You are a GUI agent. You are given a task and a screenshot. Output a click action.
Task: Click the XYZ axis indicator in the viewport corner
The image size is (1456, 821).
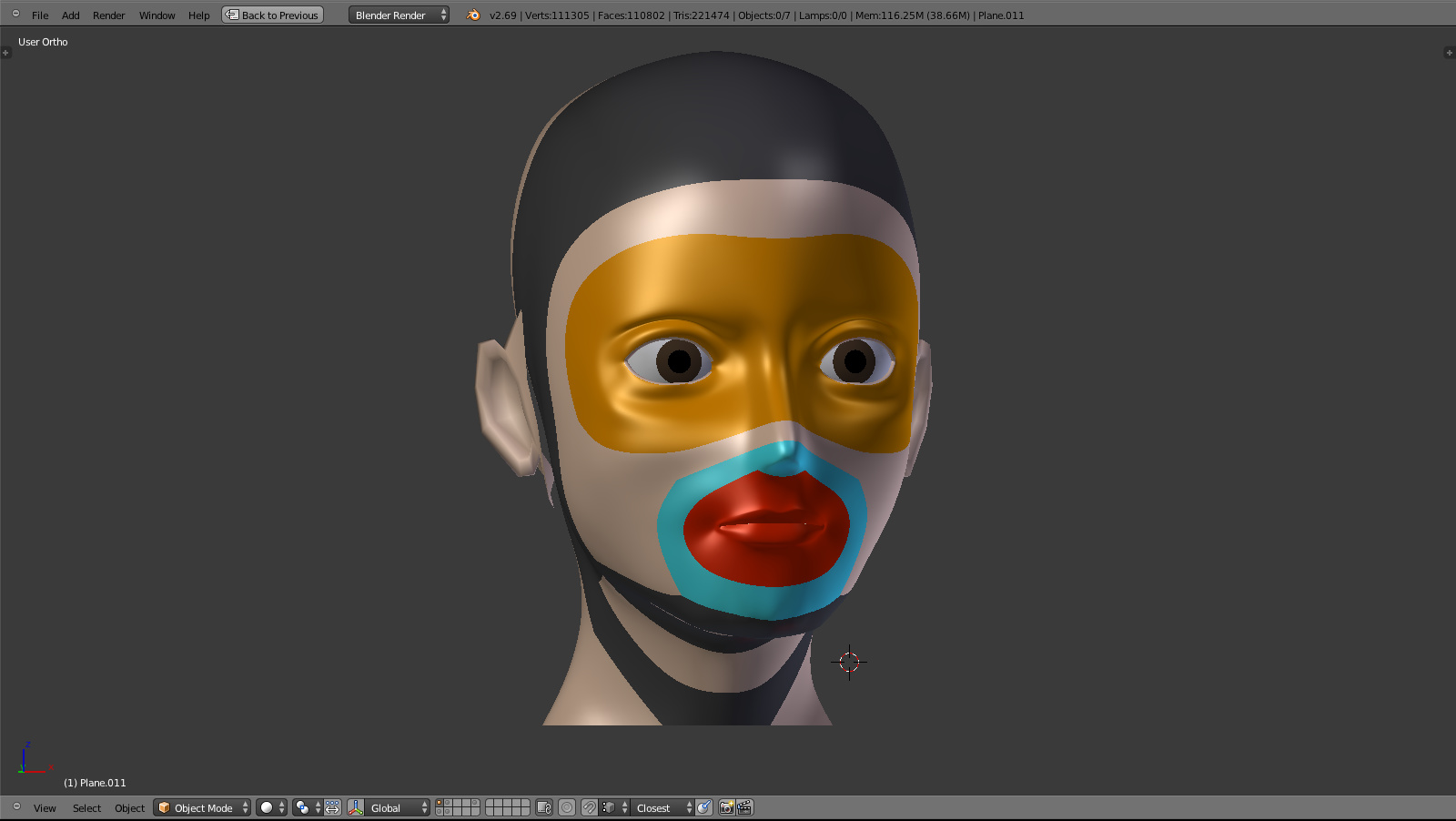click(33, 758)
